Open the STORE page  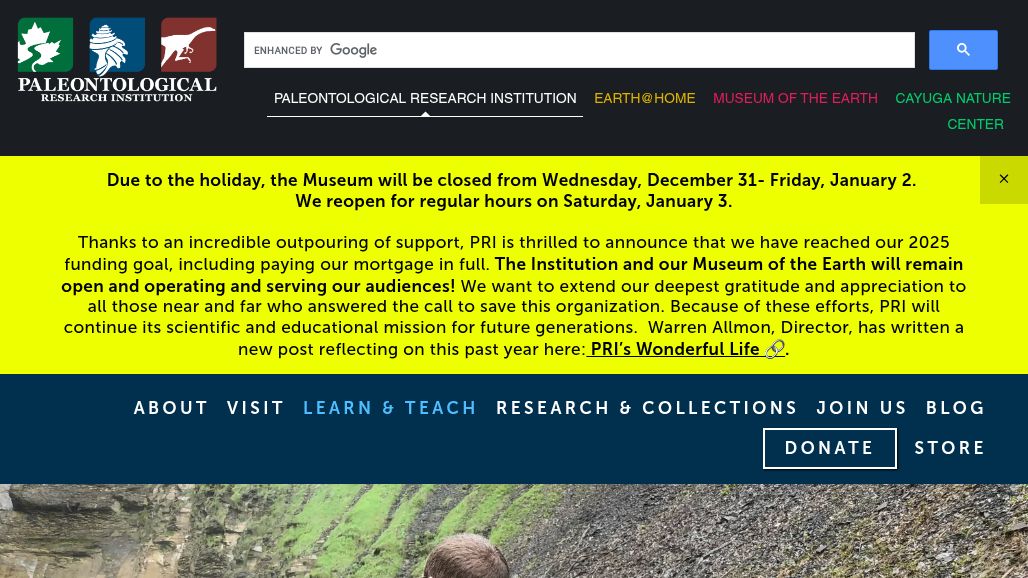click(950, 448)
